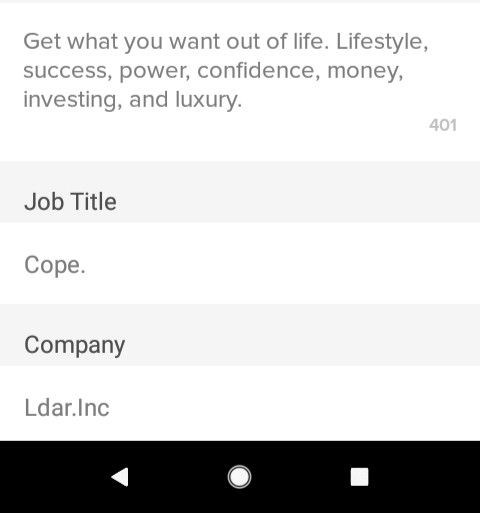480x513 pixels.
Task: Tap the circular Android home button
Action: [239, 477]
